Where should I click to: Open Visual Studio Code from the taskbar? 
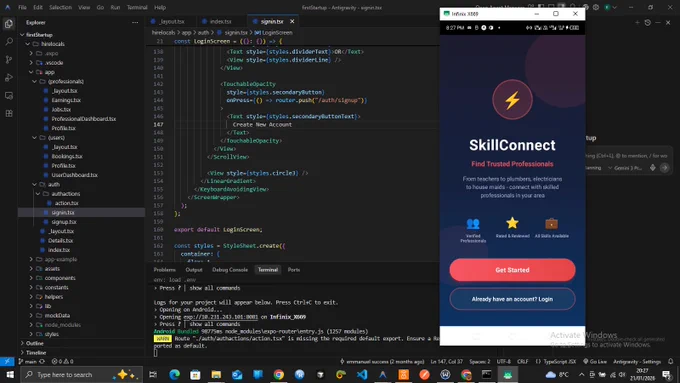[x=362, y=374]
